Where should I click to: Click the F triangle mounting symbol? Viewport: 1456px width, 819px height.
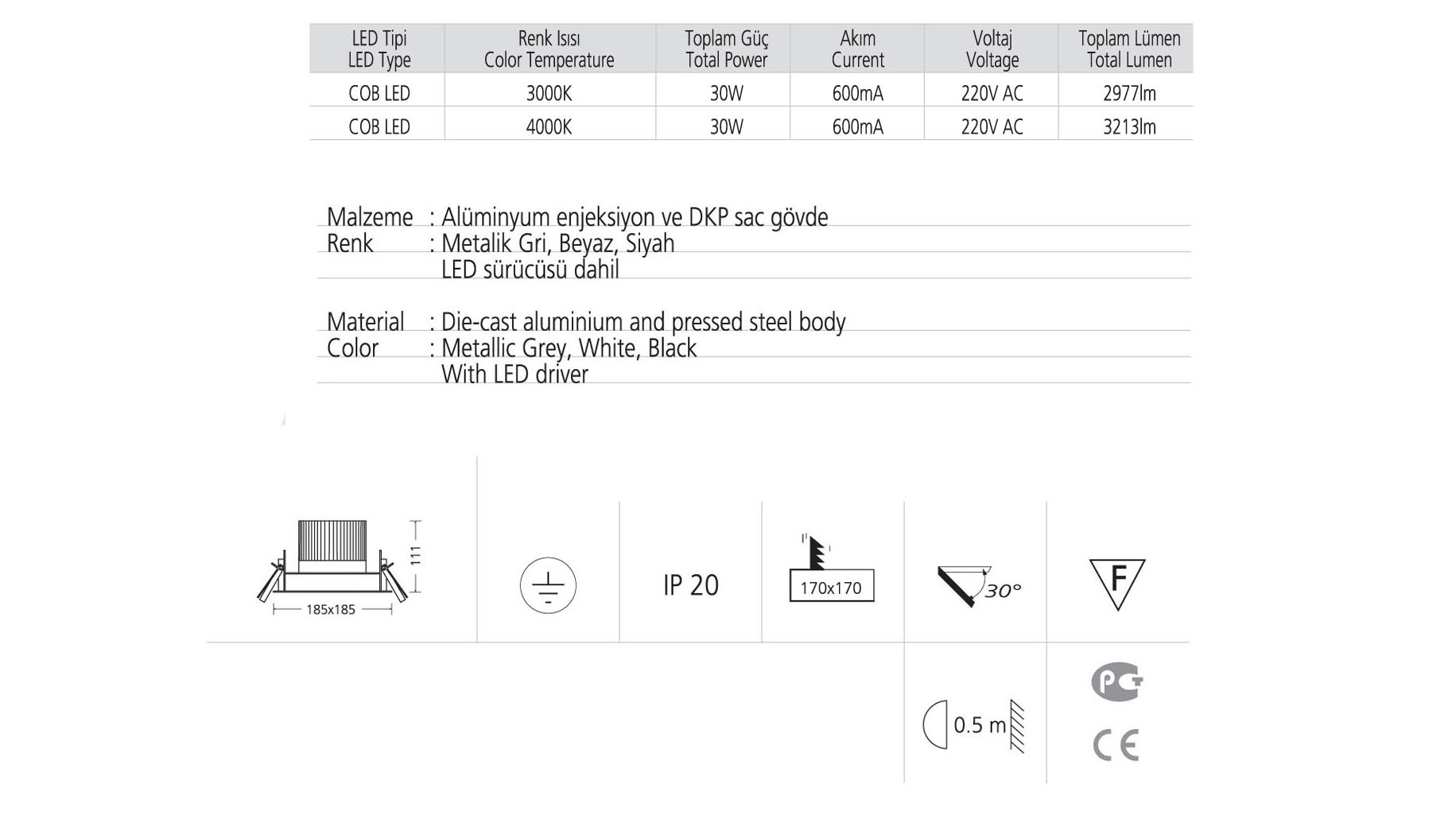pyautogui.click(x=1116, y=583)
